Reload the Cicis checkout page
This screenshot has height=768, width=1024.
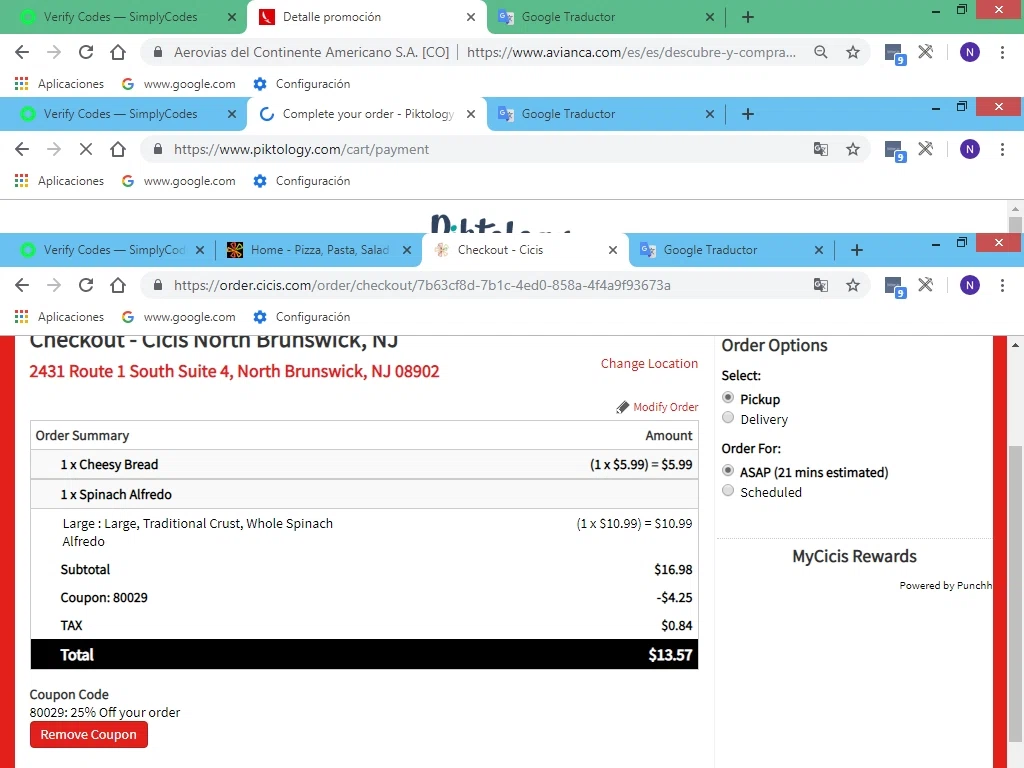coord(86,285)
